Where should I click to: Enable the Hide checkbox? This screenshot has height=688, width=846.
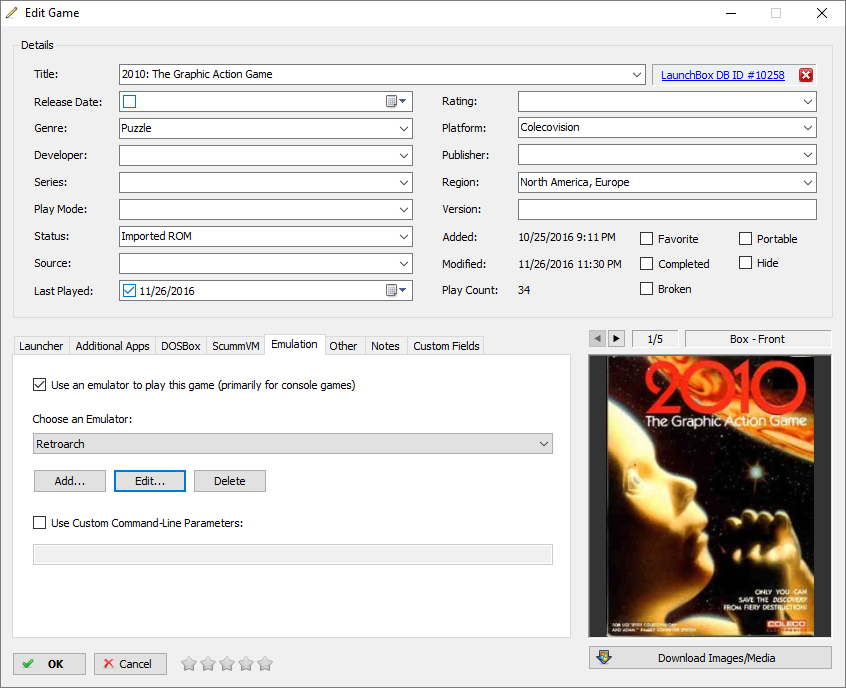pos(745,263)
